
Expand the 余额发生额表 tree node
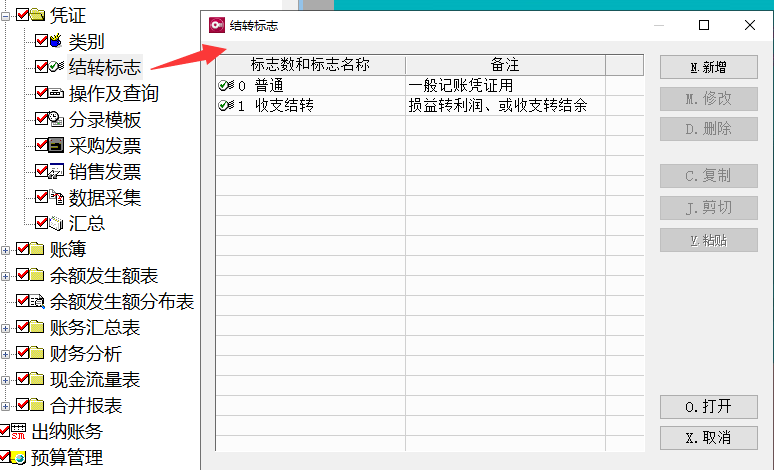(x=5, y=276)
